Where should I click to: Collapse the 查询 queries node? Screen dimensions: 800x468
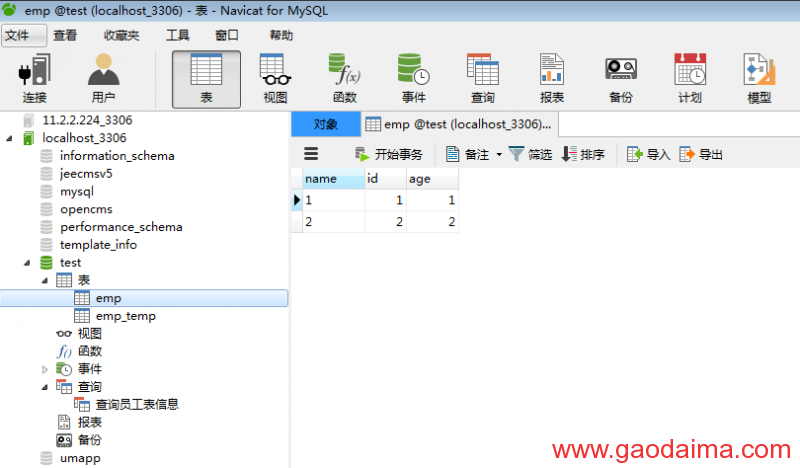pos(45,387)
